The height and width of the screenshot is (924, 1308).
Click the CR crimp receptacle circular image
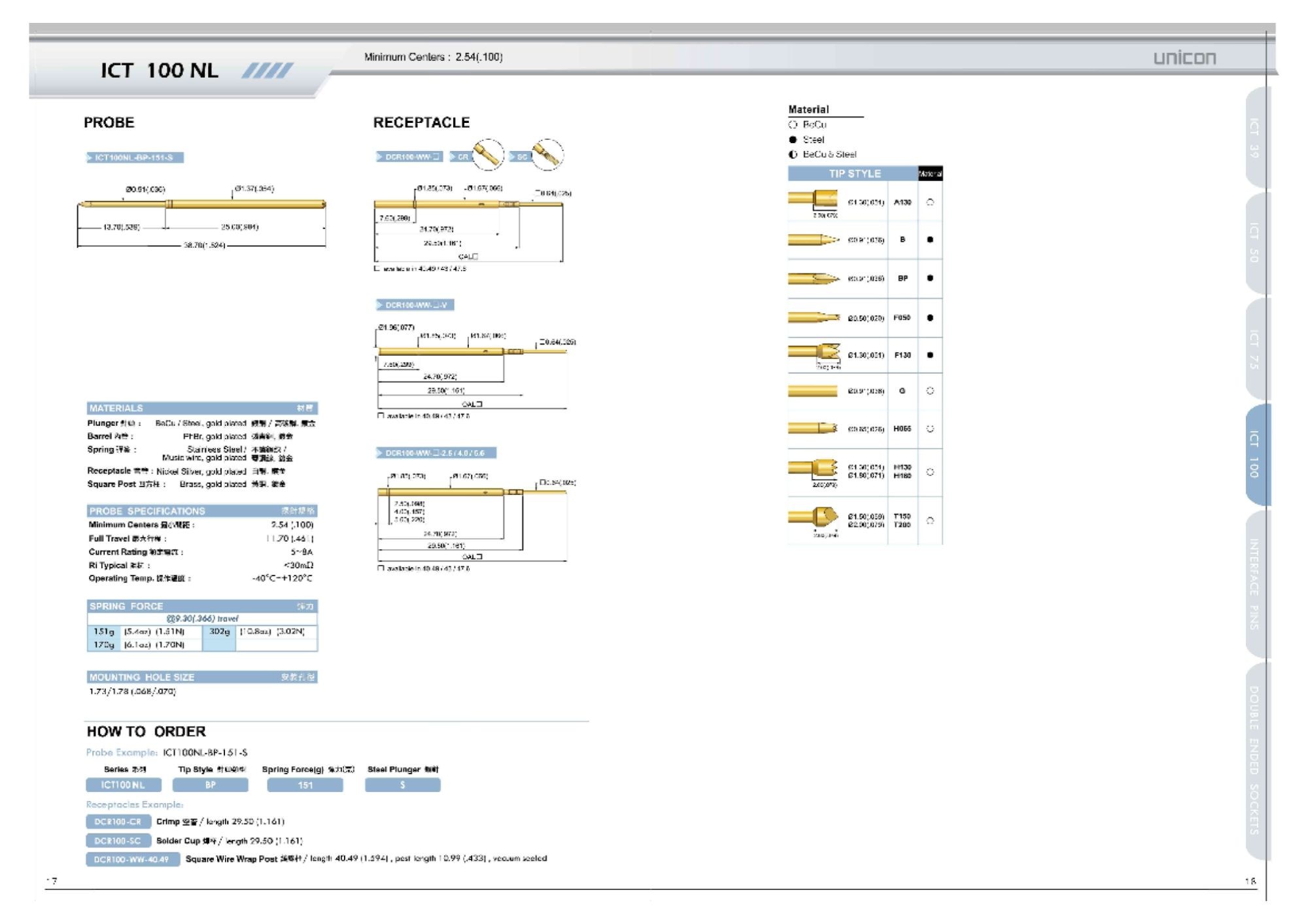[489, 155]
